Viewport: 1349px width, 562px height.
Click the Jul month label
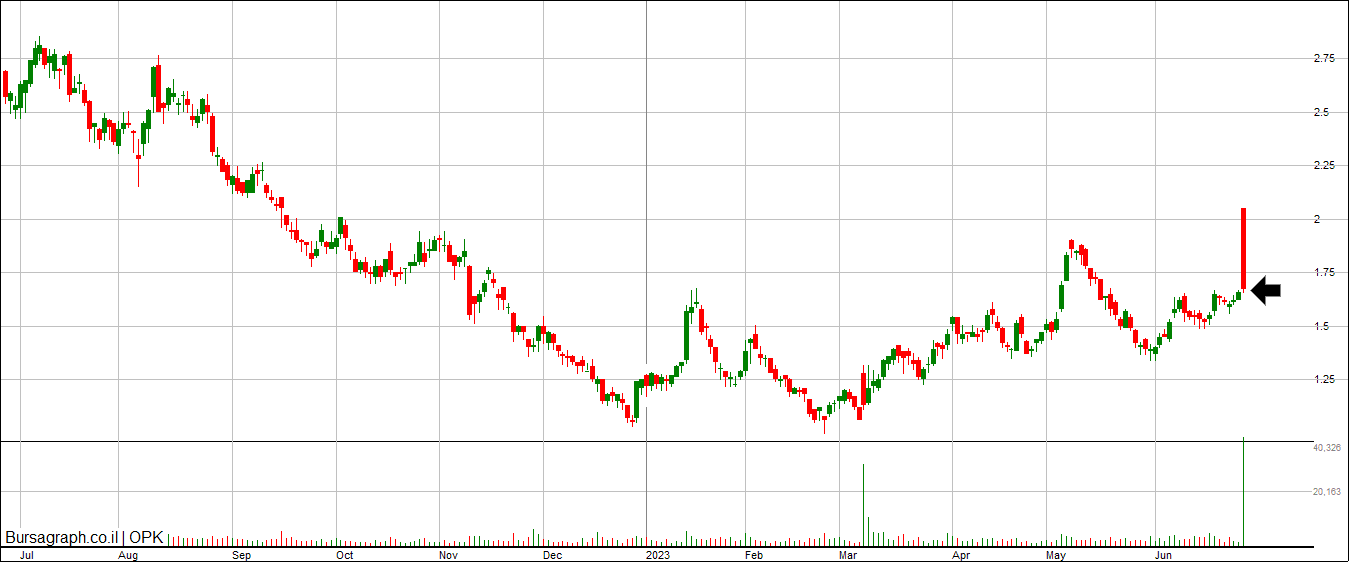pos(27,554)
